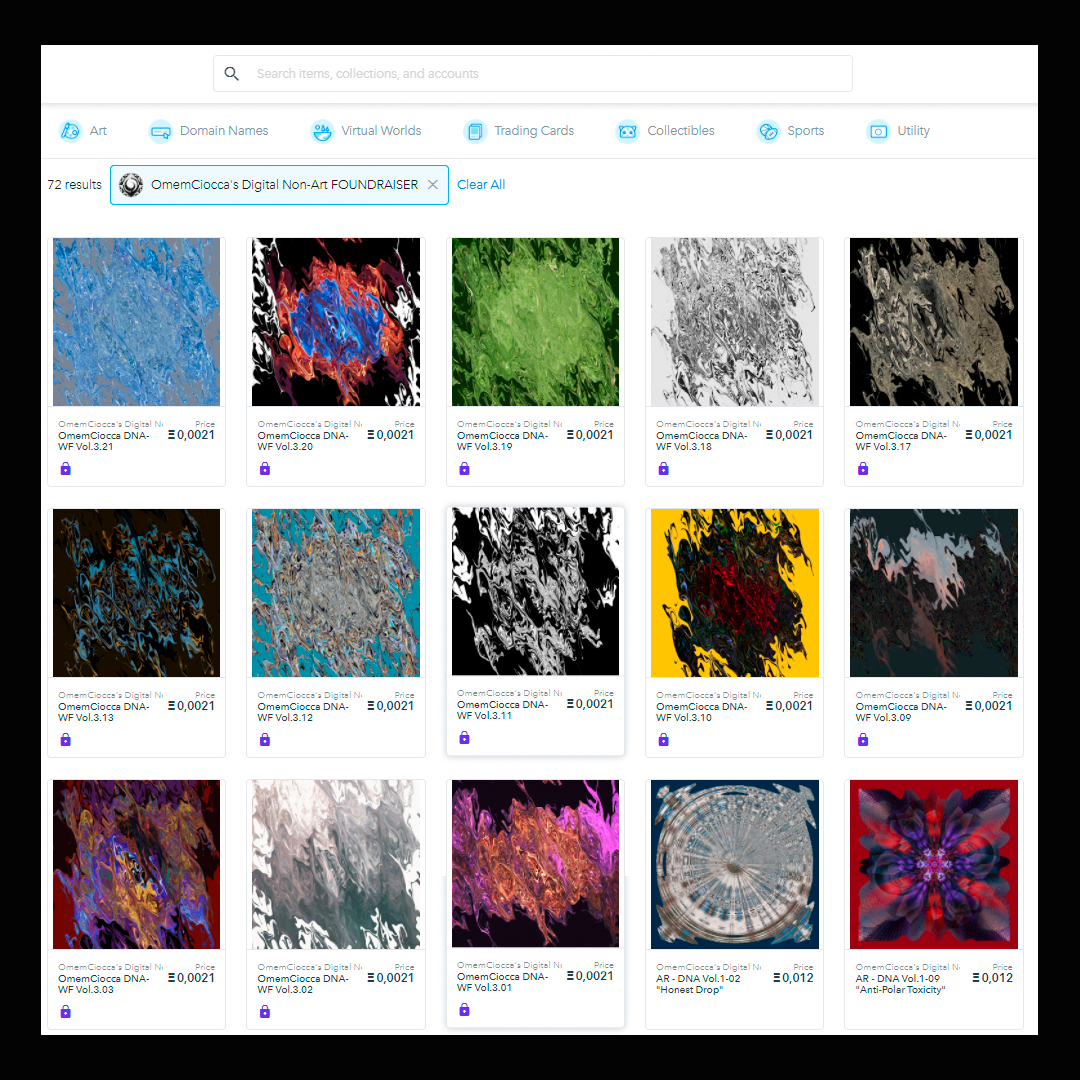Image resolution: width=1080 pixels, height=1080 pixels.
Task: Open the Collectibles category icon
Action: pyautogui.click(x=627, y=131)
